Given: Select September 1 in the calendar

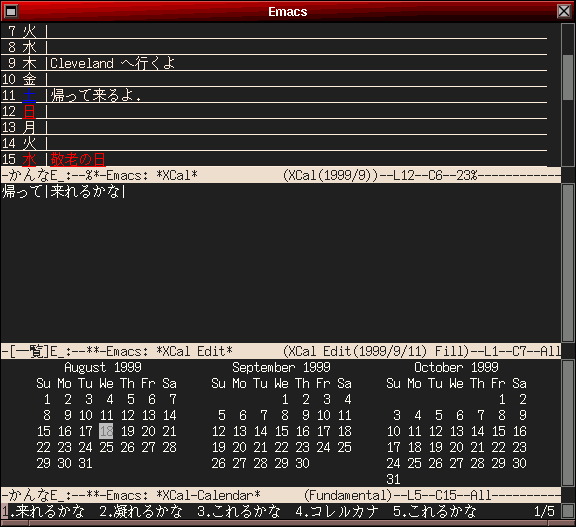Looking at the screenshot, I should pos(285,399).
